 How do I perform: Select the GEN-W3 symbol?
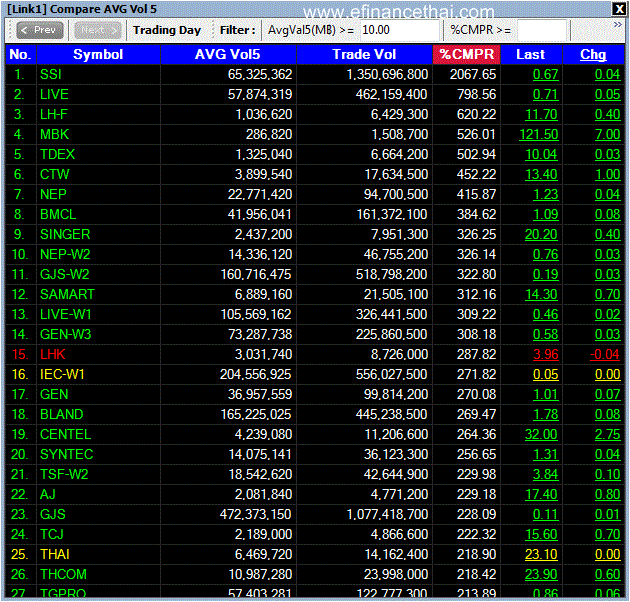pyautogui.click(x=65, y=334)
